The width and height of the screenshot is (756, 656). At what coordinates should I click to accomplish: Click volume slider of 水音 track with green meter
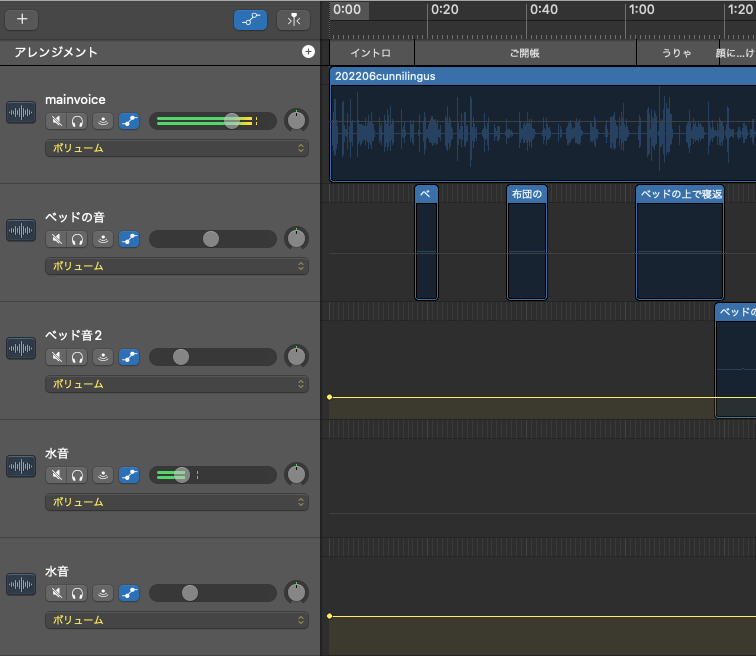(x=213, y=475)
